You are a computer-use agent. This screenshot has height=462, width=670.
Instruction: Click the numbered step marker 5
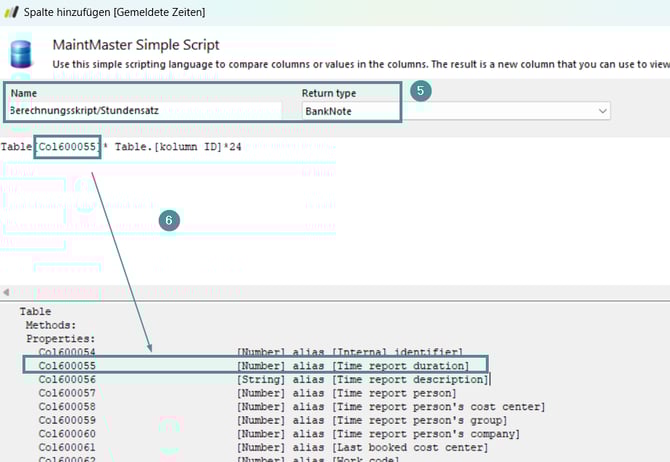click(421, 91)
